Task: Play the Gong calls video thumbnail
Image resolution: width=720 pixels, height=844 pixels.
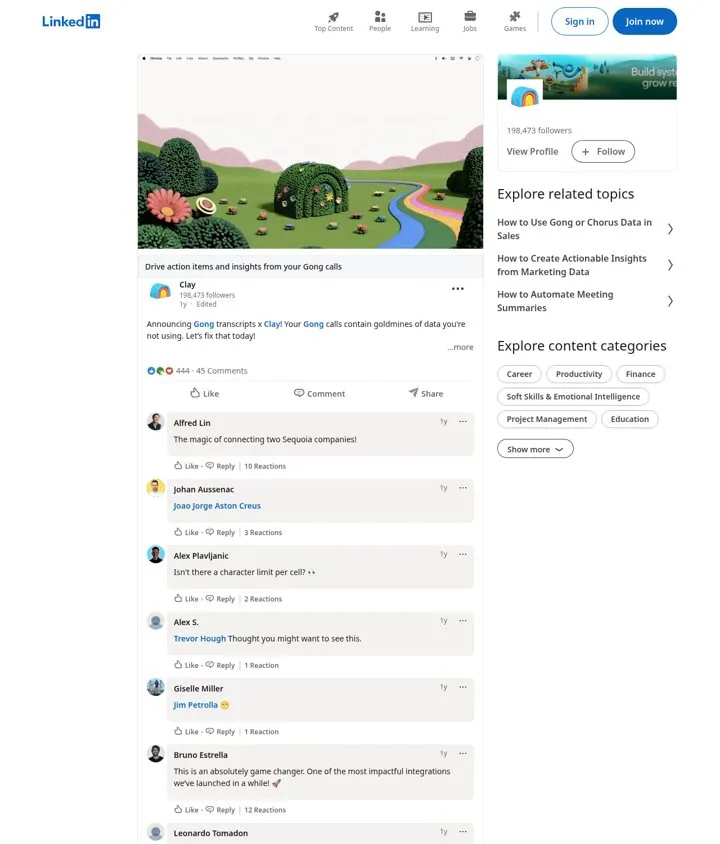Action: point(310,152)
